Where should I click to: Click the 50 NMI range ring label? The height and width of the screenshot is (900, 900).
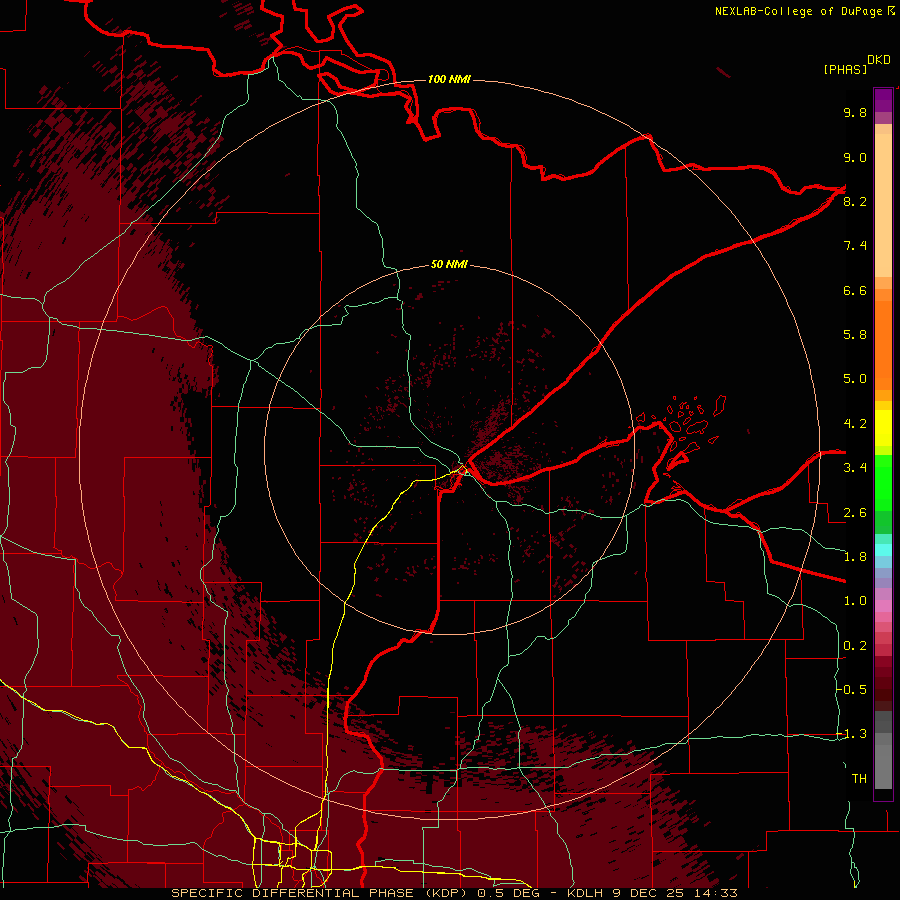click(449, 265)
